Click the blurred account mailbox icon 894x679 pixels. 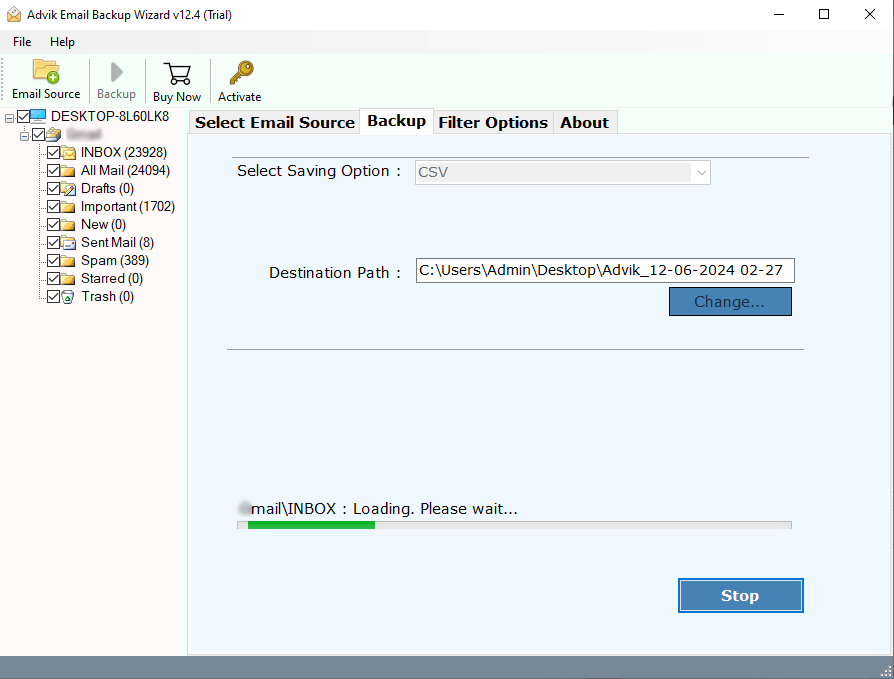coord(54,135)
